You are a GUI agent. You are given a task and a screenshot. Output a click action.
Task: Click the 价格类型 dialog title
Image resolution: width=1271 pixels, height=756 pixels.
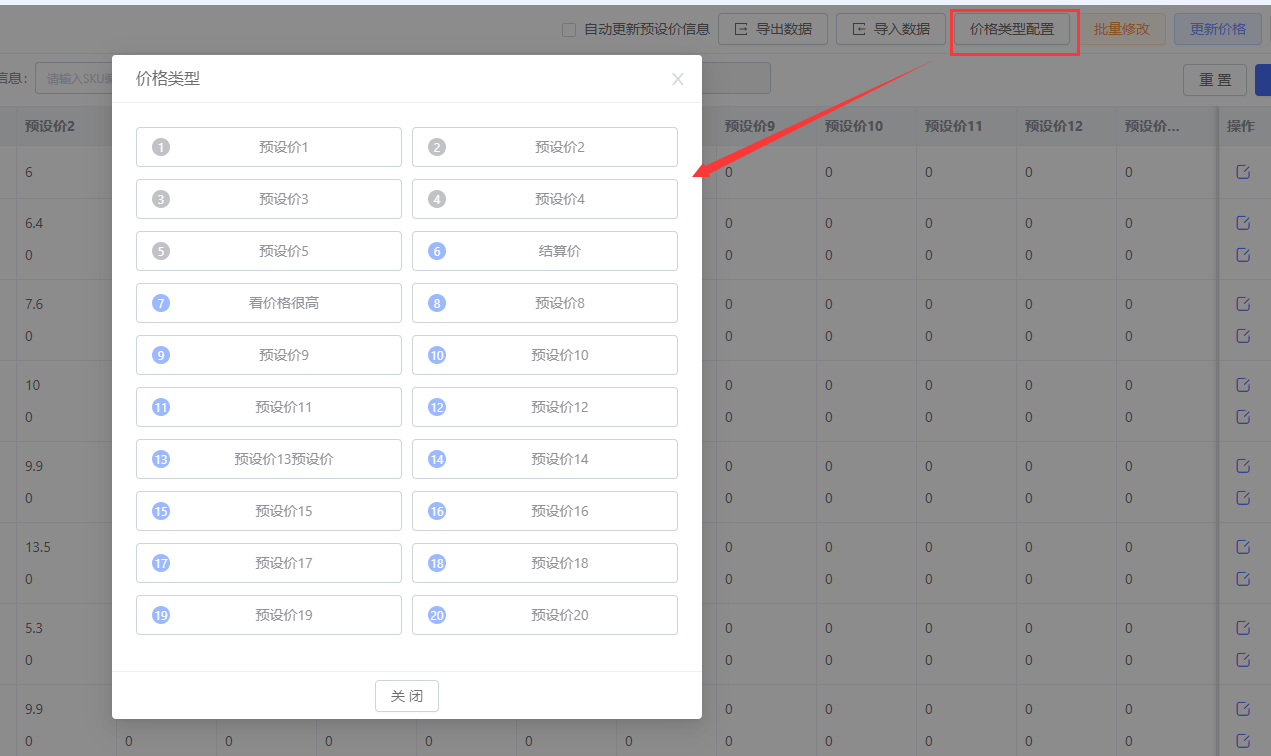[x=168, y=79]
